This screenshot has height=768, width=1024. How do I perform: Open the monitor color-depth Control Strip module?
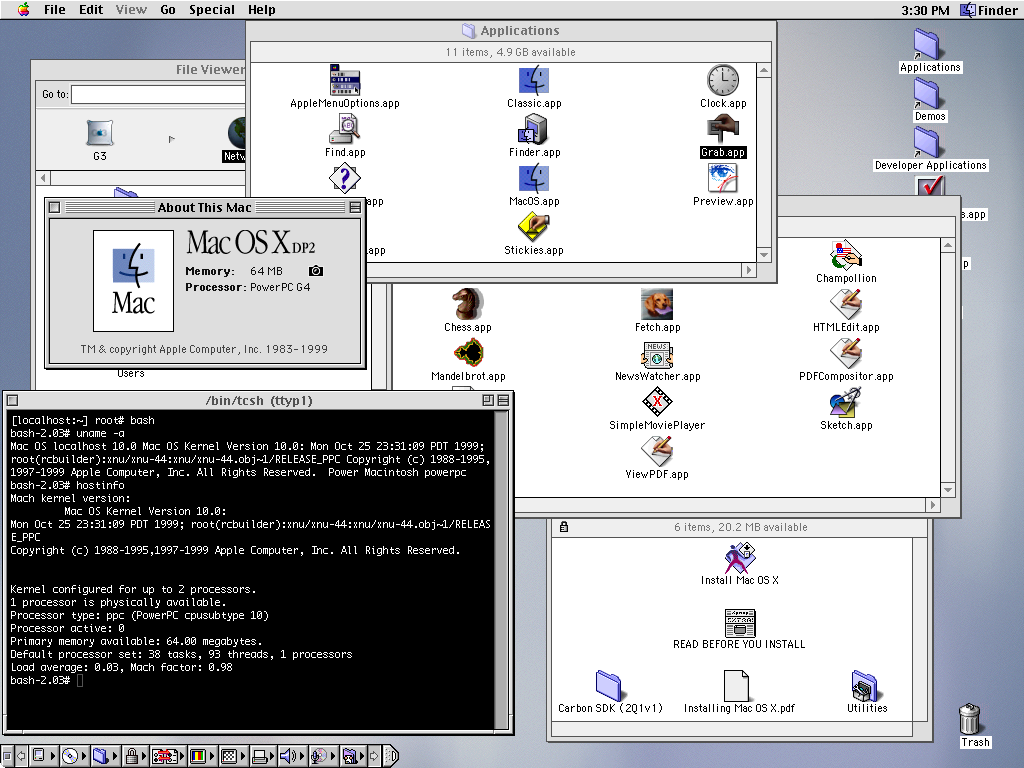[x=202, y=756]
